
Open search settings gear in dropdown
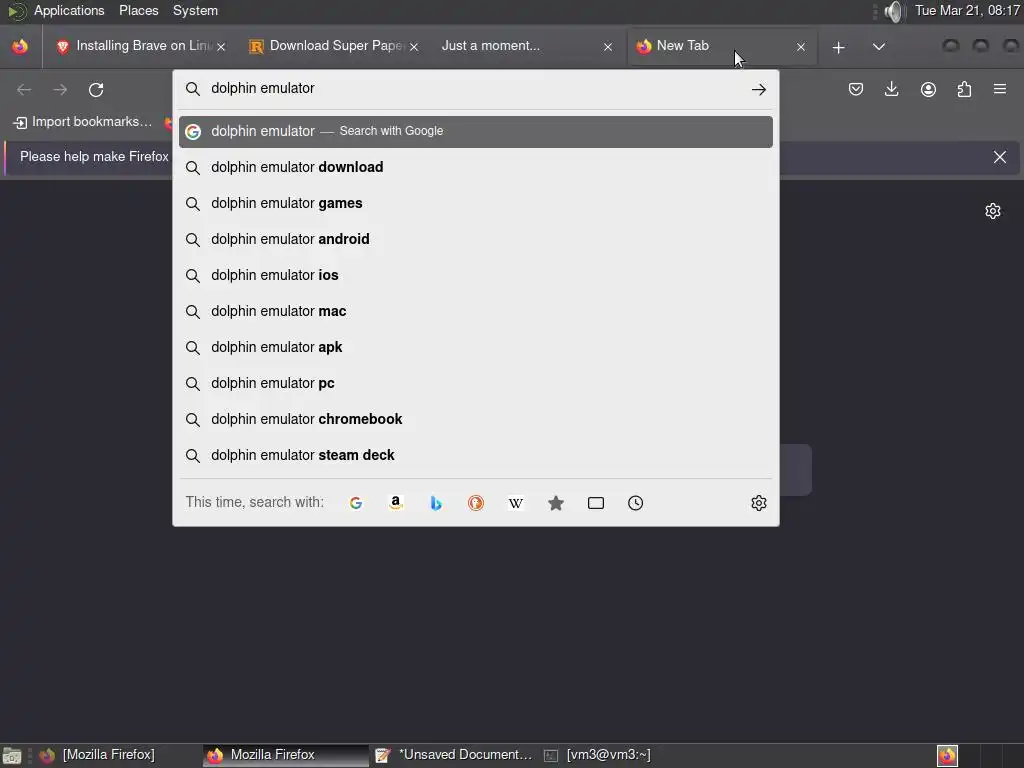point(758,503)
